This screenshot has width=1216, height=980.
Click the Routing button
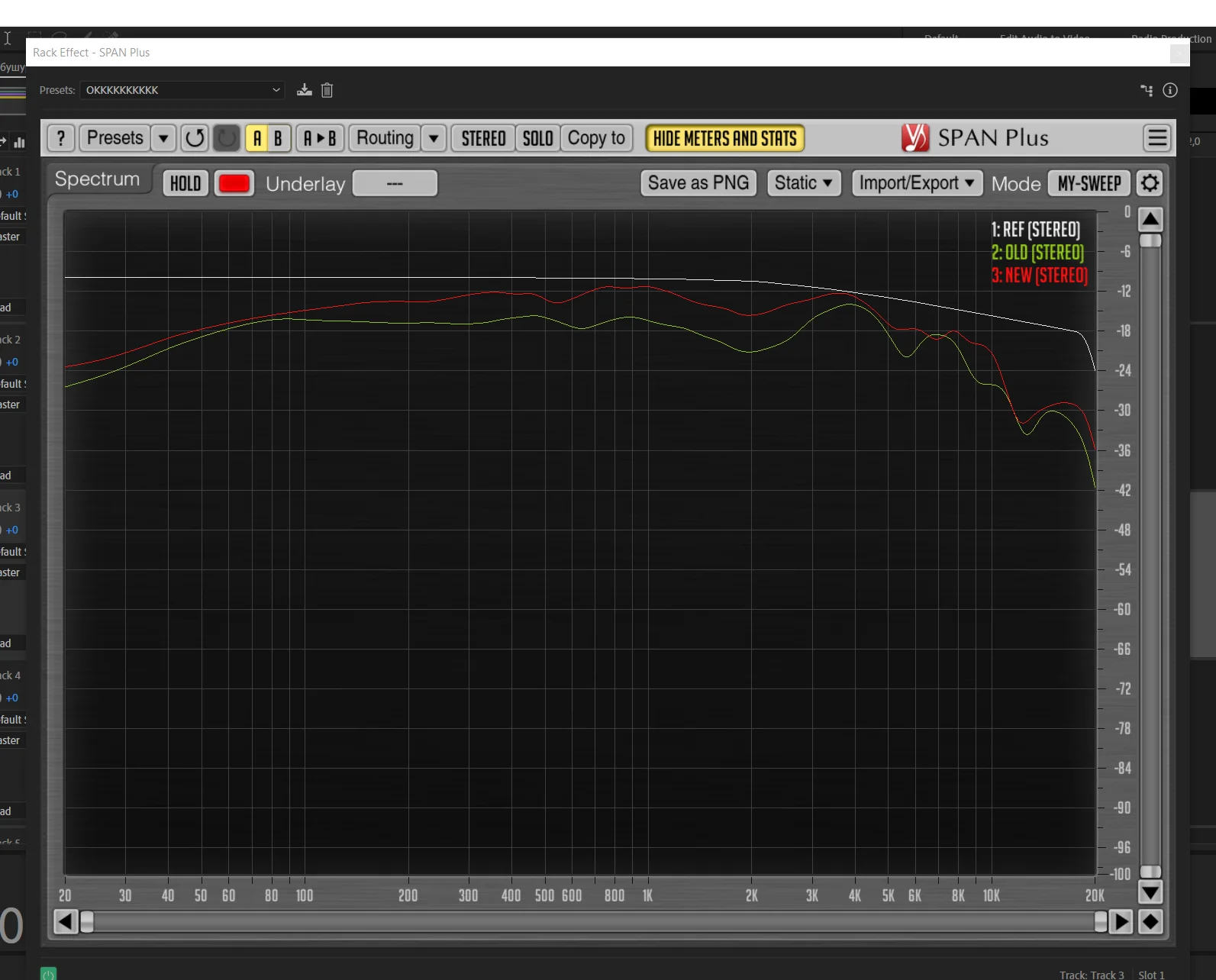point(385,138)
